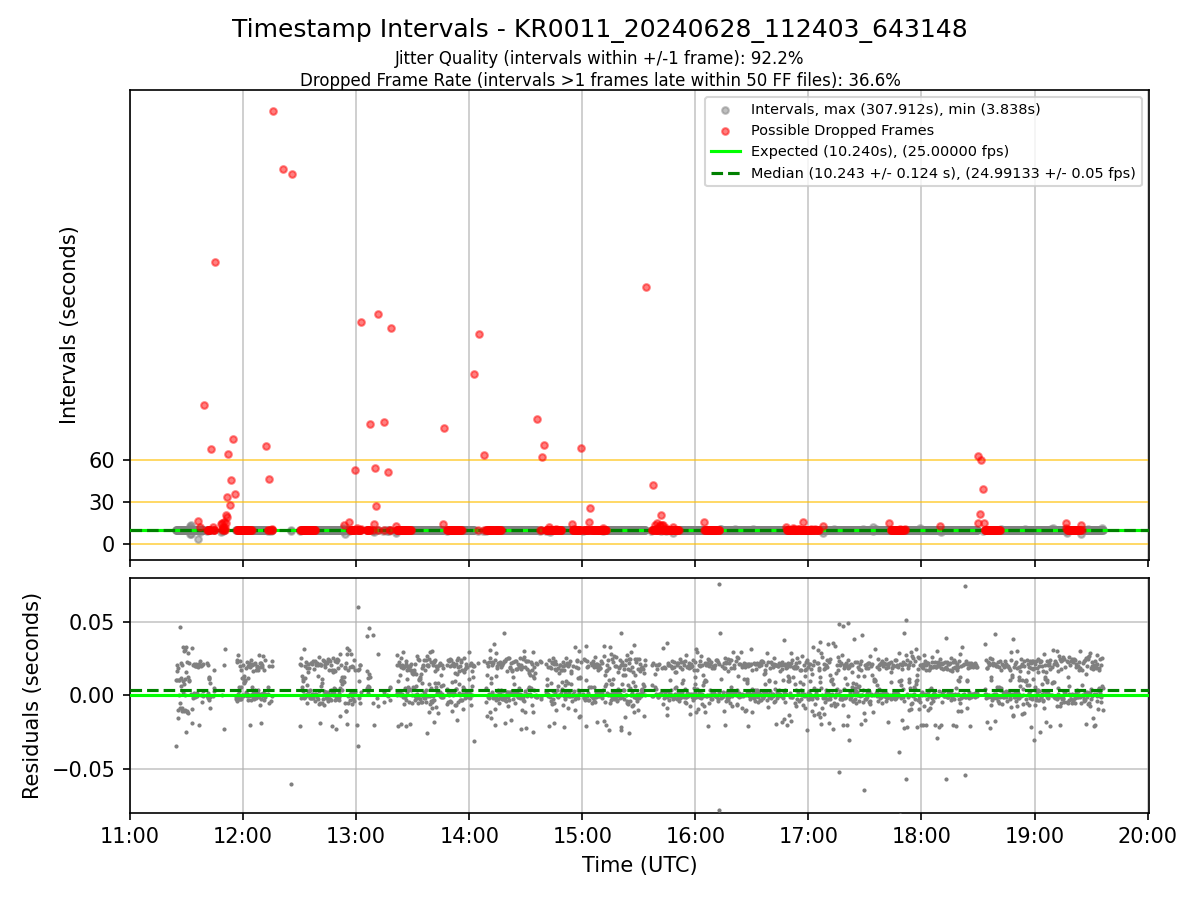This screenshot has width=1200, height=900.
Task: Click the '20:00' time tick label
Action: [x=1147, y=833]
